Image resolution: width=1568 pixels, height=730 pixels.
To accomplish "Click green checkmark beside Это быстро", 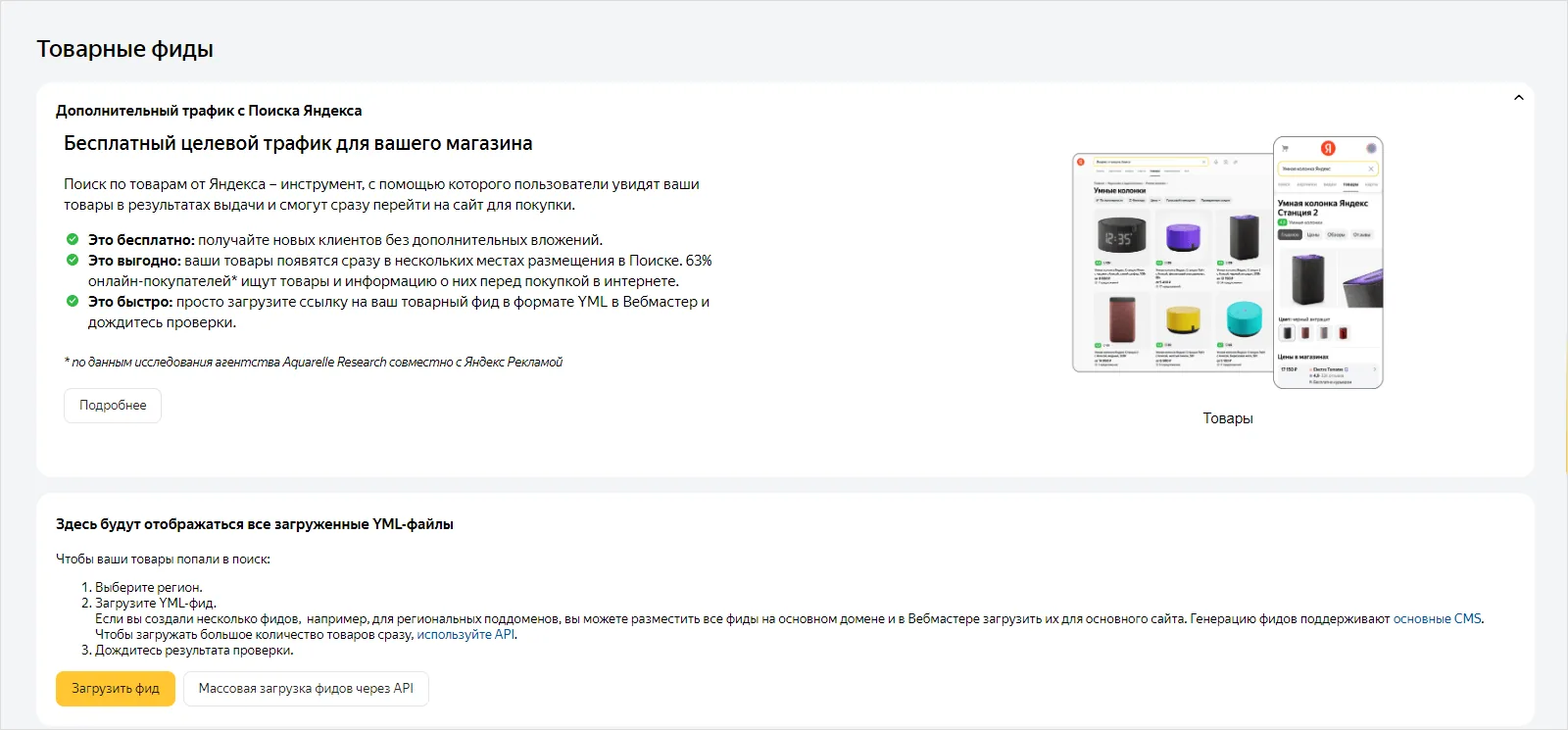I will click(73, 301).
